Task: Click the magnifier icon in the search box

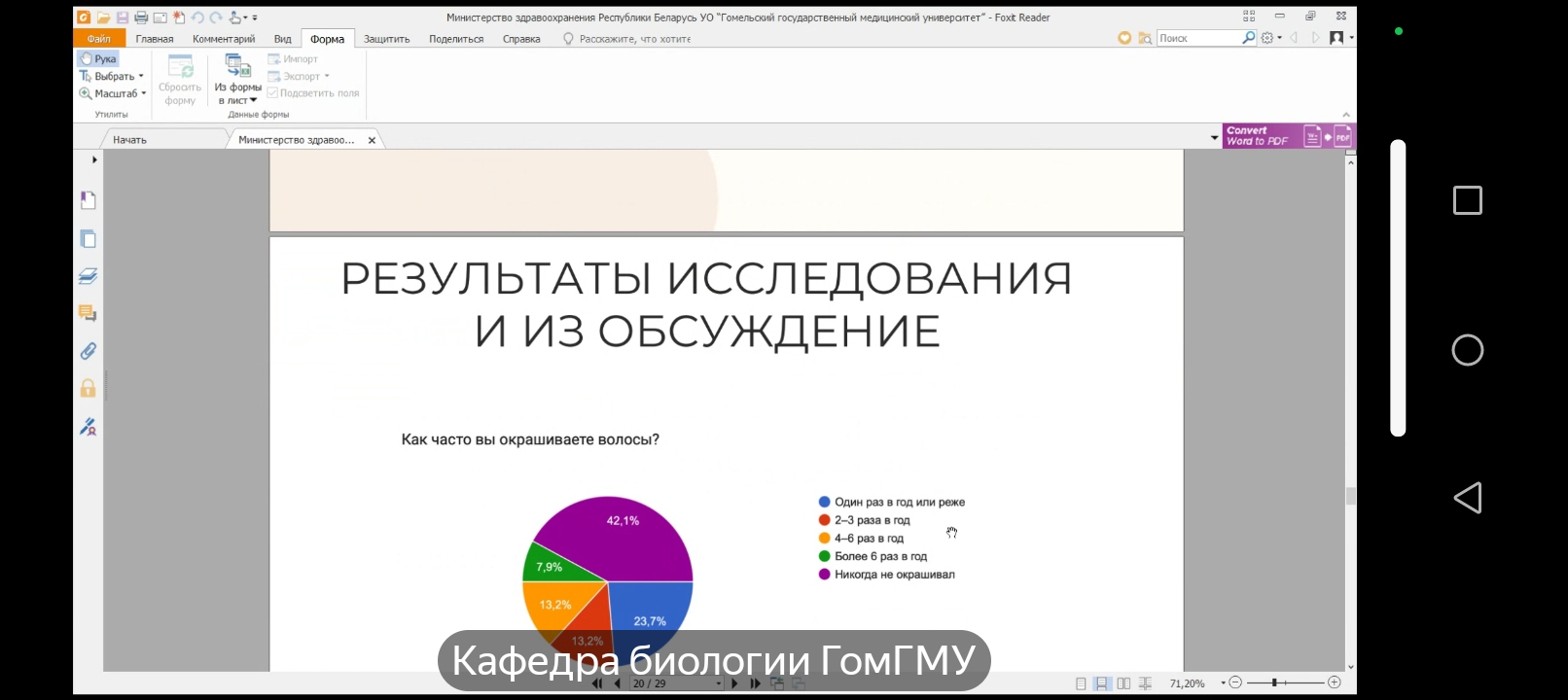Action: coord(1249,38)
